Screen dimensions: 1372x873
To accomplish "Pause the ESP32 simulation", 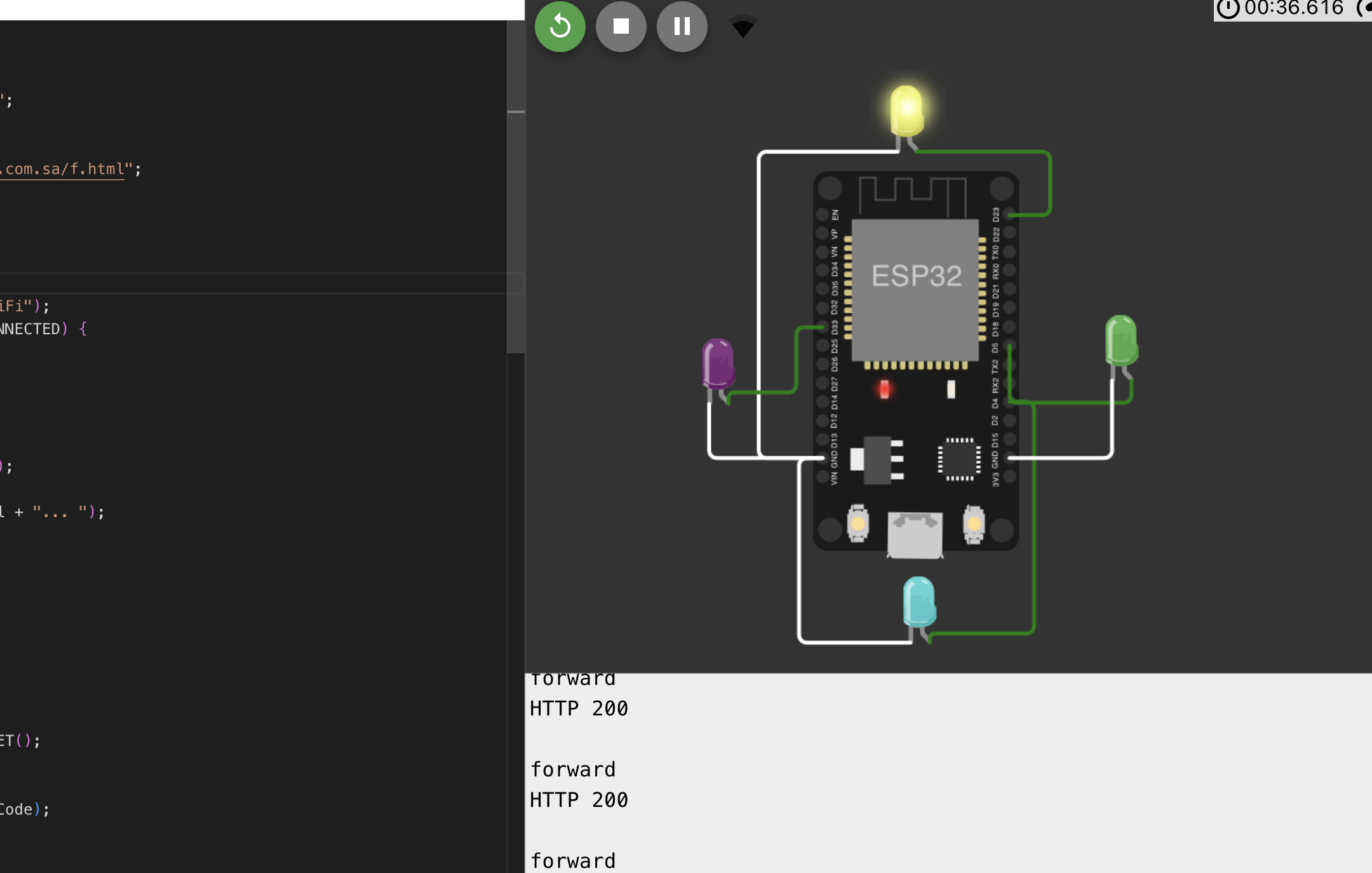I will pyautogui.click(x=681, y=26).
